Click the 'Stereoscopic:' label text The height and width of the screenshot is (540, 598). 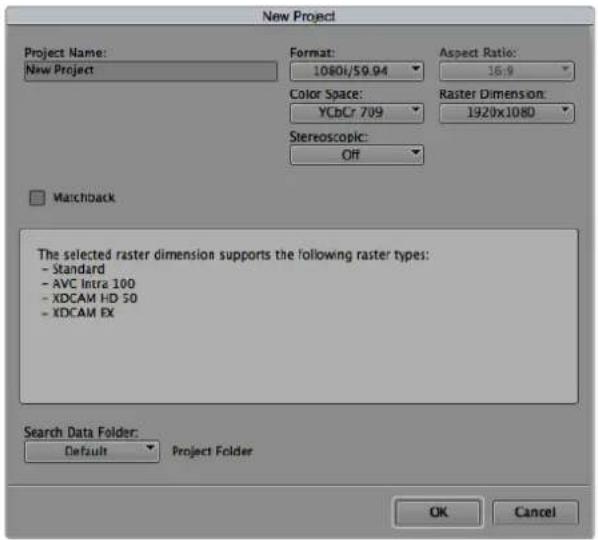[328, 137]
